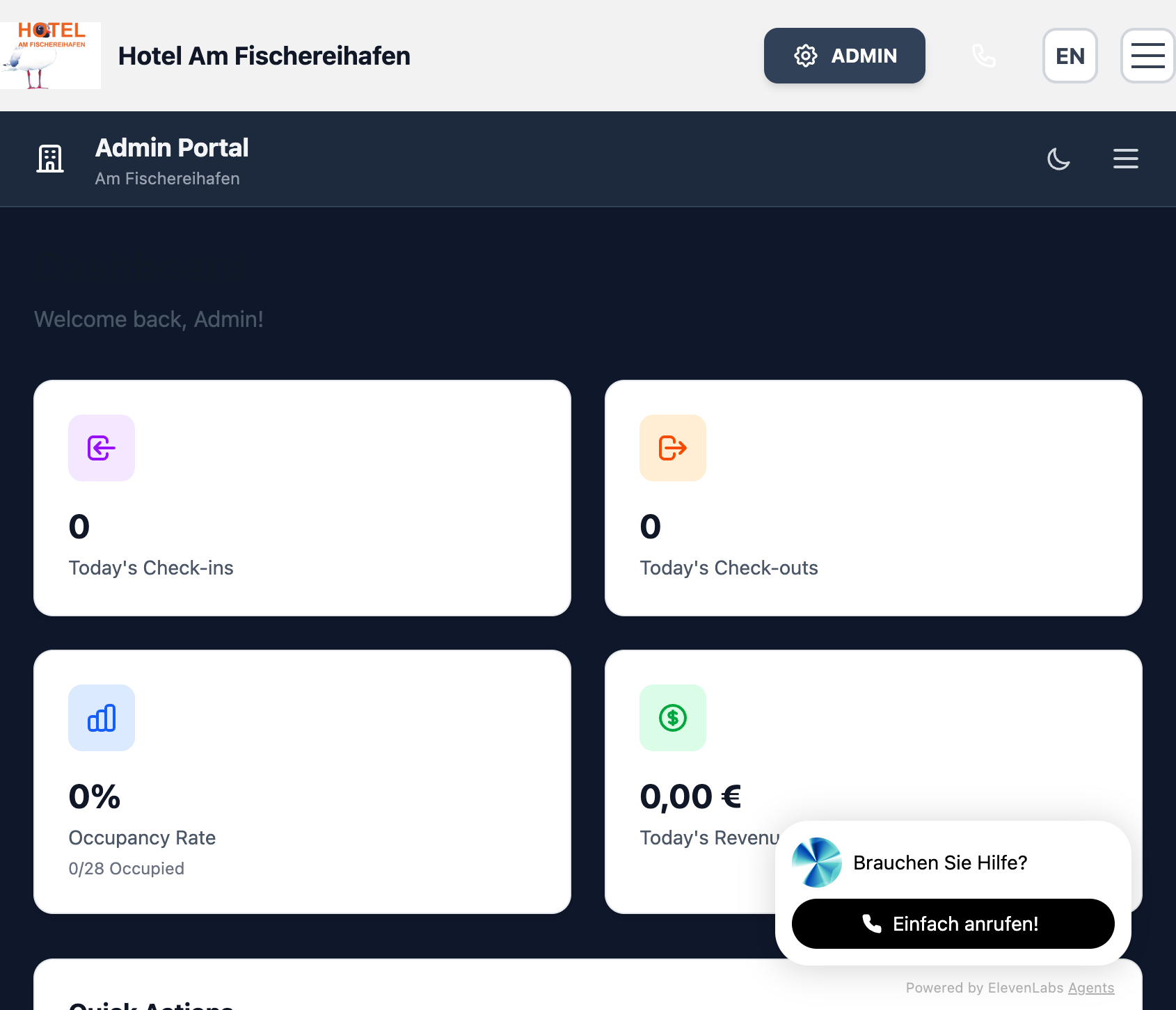Image resolution: width=1176 pixels, height=1010 pixels.
Task: Toggle dark mode with the moon icon
Action: [1058, 159]
